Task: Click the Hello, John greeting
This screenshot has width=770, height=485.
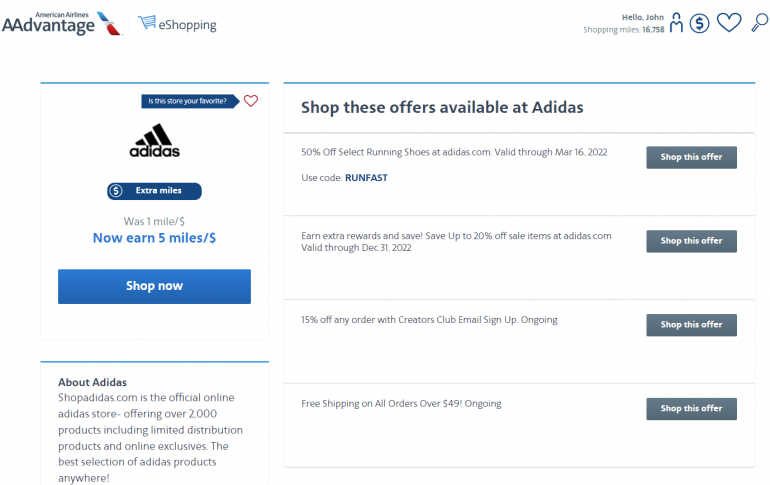Action: [x=642, y=17]
